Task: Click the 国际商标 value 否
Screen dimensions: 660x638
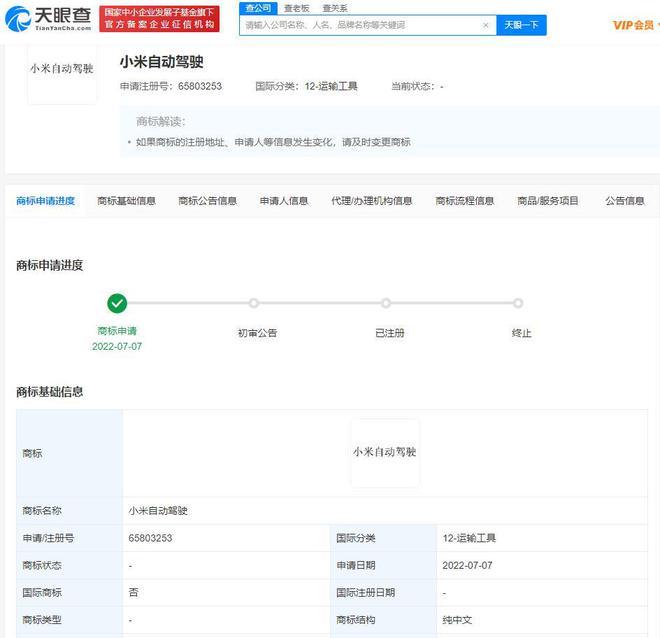Action: [133, 593]
